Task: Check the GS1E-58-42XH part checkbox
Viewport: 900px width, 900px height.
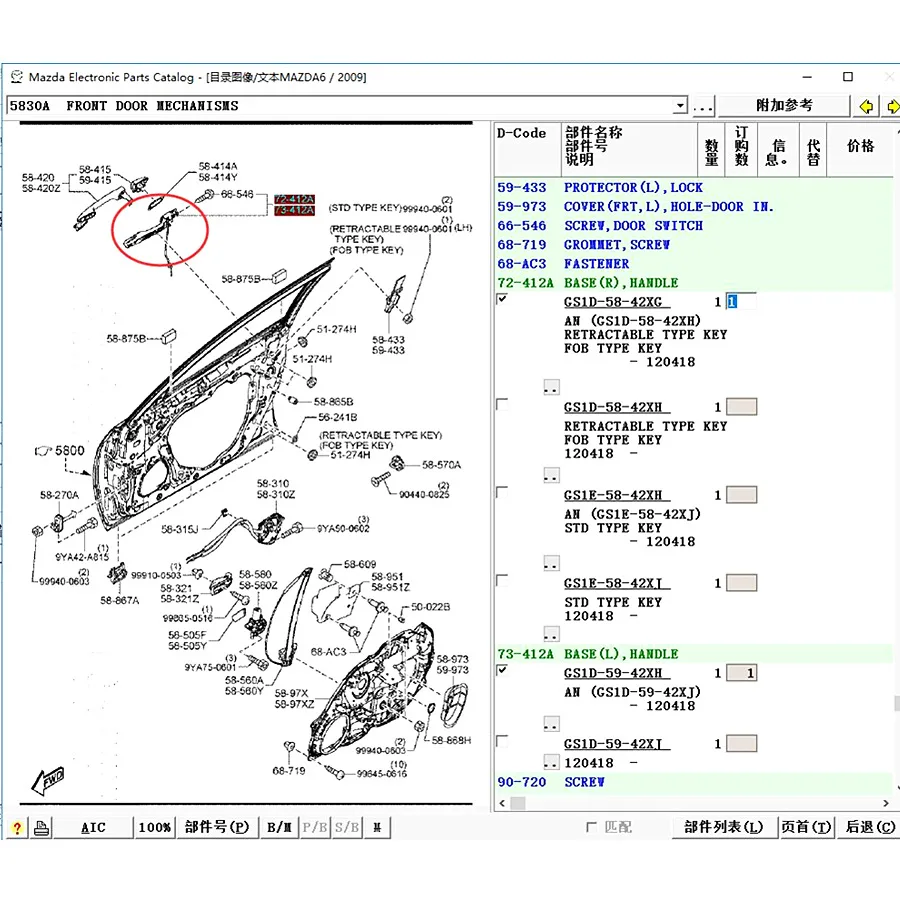Action: pos(502,492)
